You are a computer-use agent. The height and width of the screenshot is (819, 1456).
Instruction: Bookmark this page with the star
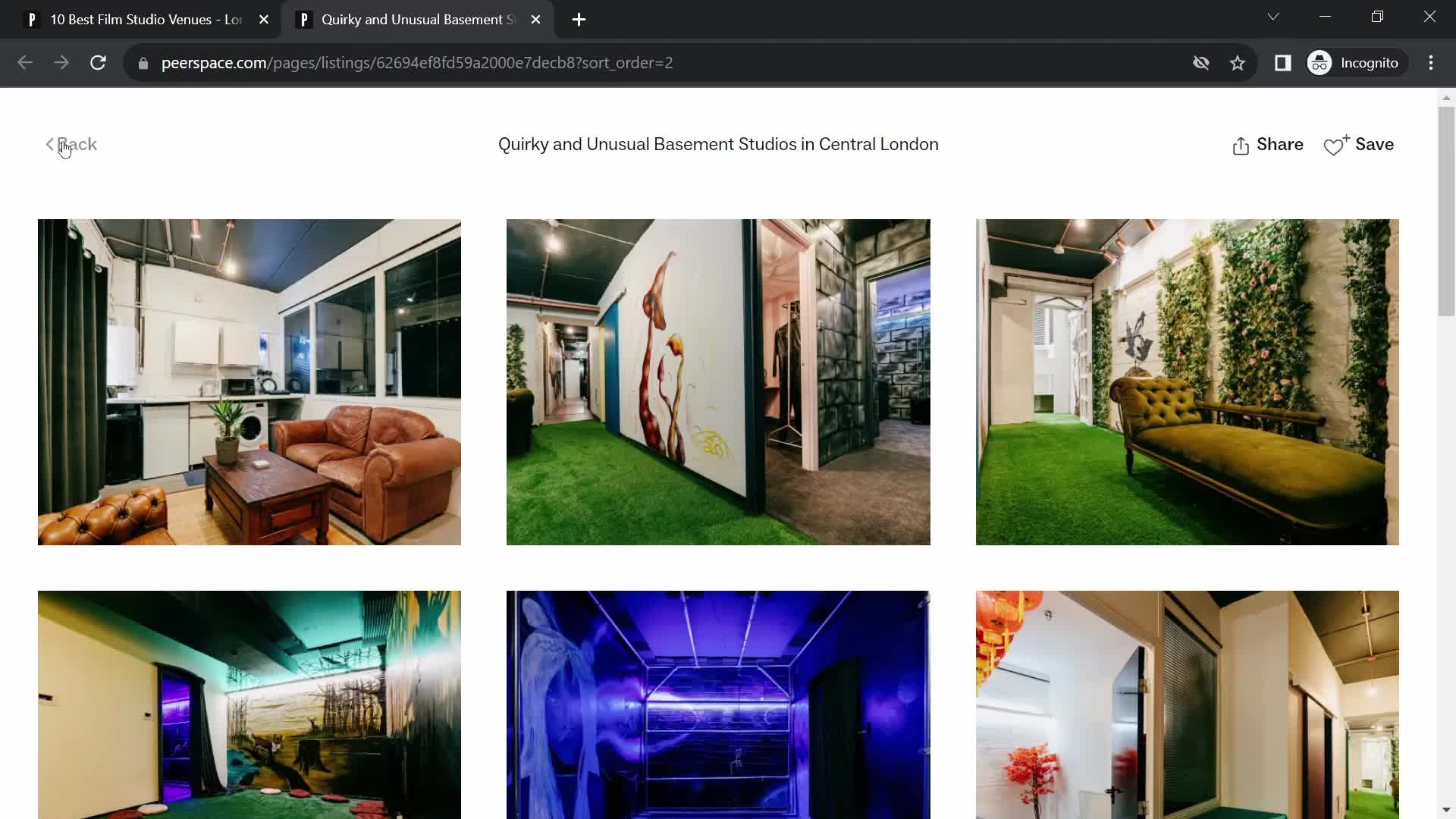(x=1238, y=63)
